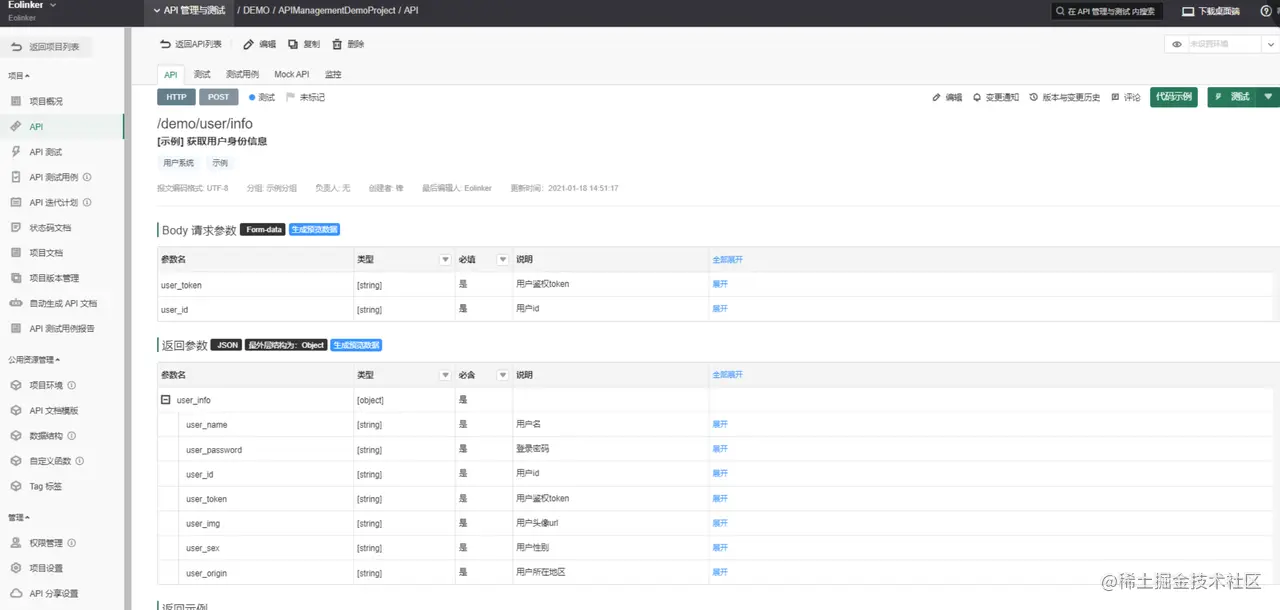Click the pencil 编辑 icon in top toolbar
This screenshot has width=1280, height=610.
tap(249, 44)
